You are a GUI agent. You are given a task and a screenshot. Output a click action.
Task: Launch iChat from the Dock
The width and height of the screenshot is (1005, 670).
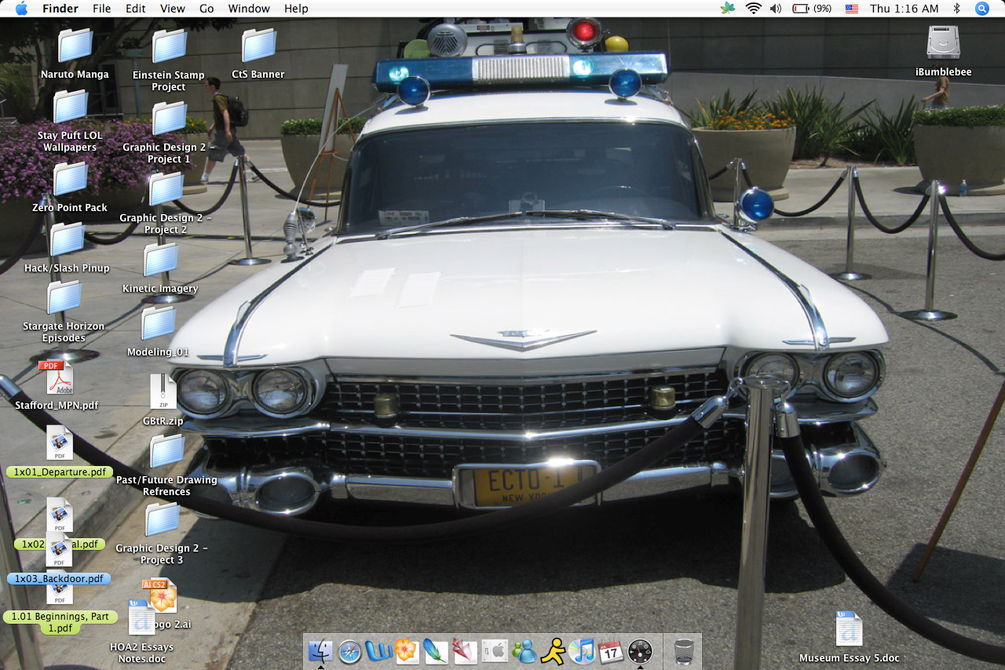coord(522,651)
